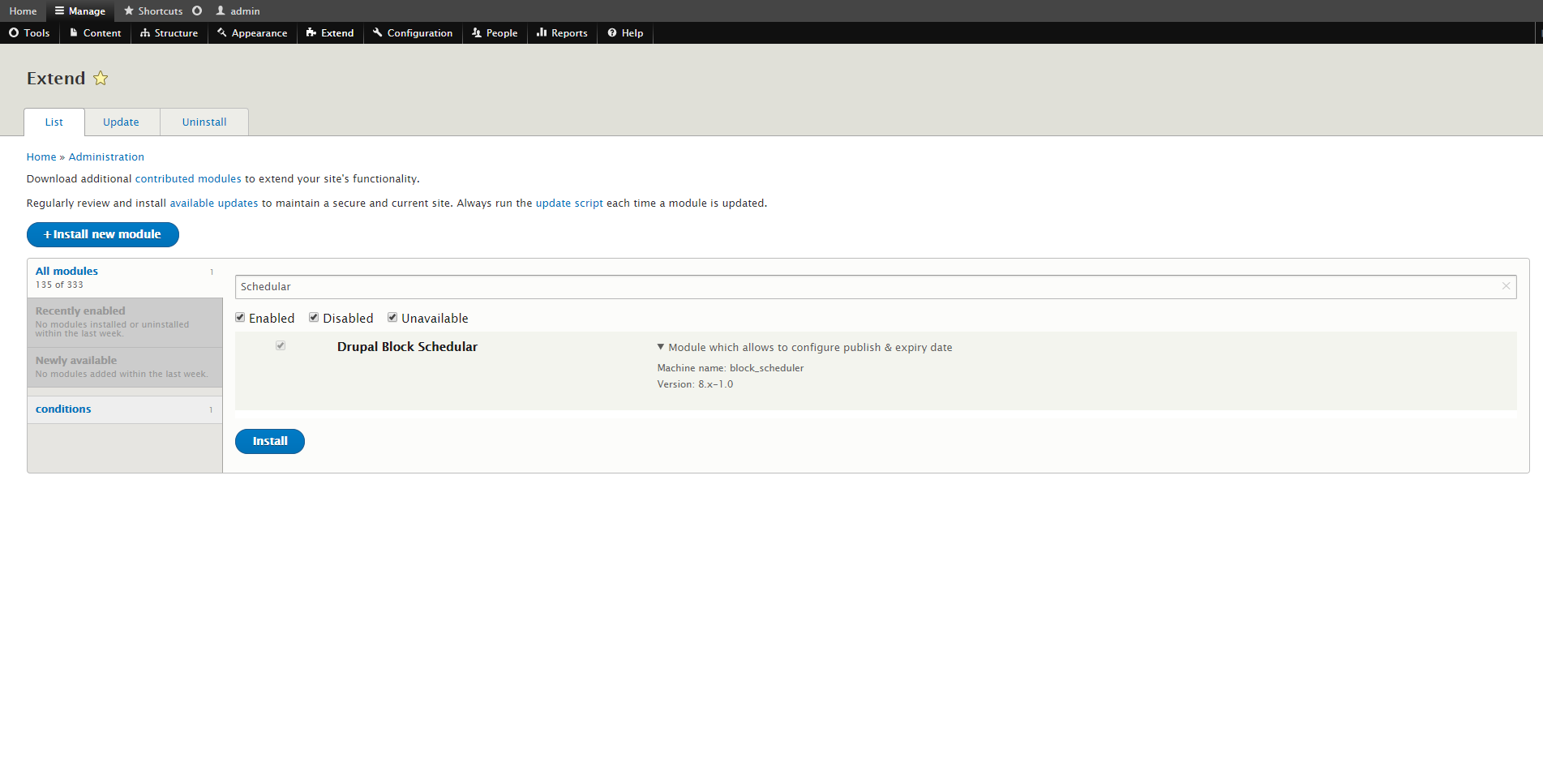Image resolution: width=1543 pixels, height=784 pixels.
Task: Open the Reports menu
Action: click(x=562, y=33)
